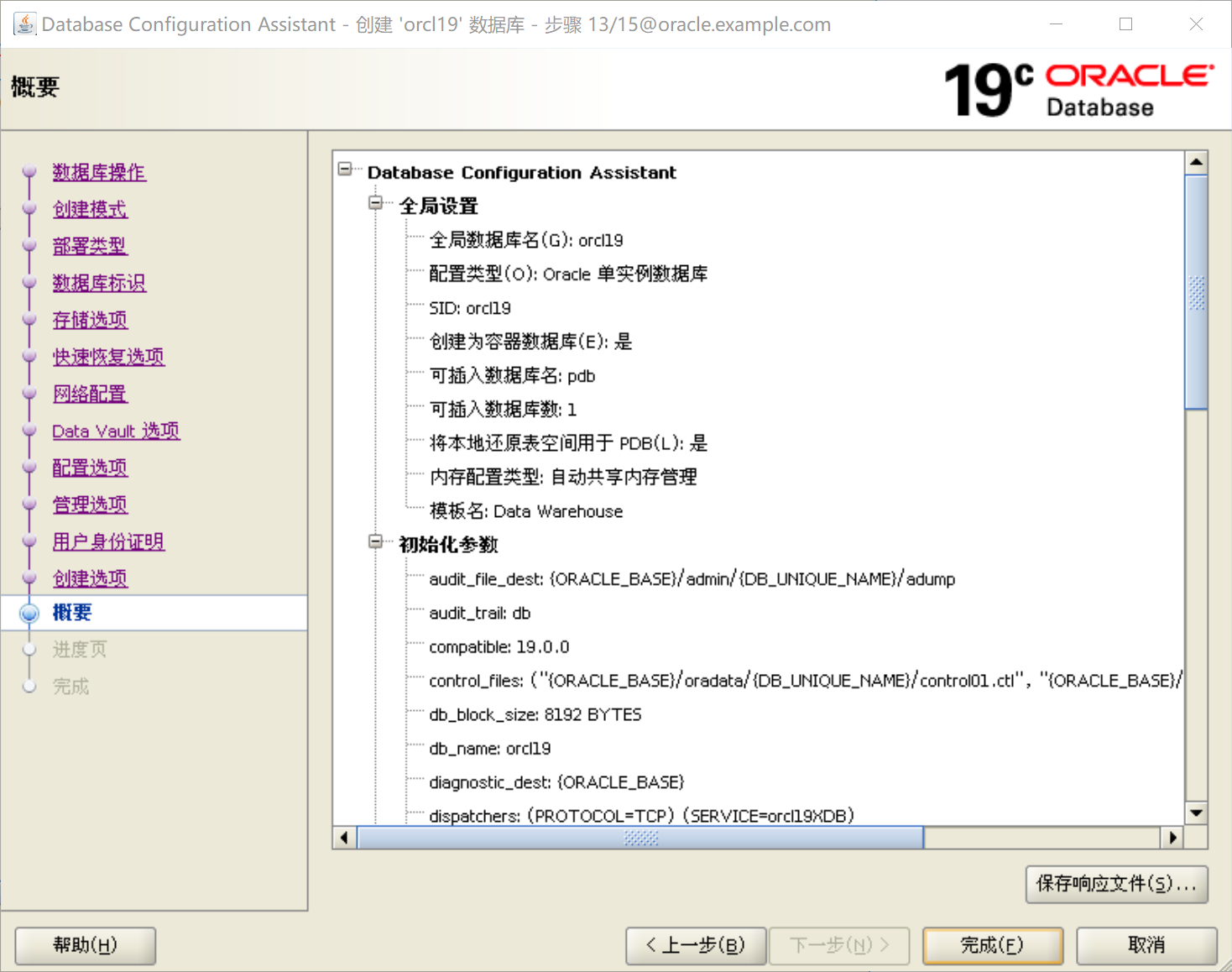The height and width of the screenshot is (972, 1232).
Task: Select the compatible: 19.0.0 row
Action: pos(499,647)
